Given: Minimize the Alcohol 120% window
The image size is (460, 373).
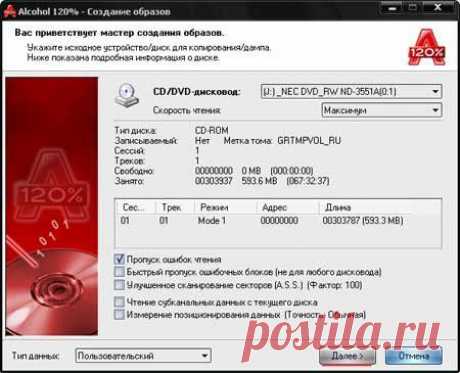Looking at the screenshot, I should [392, 8].
